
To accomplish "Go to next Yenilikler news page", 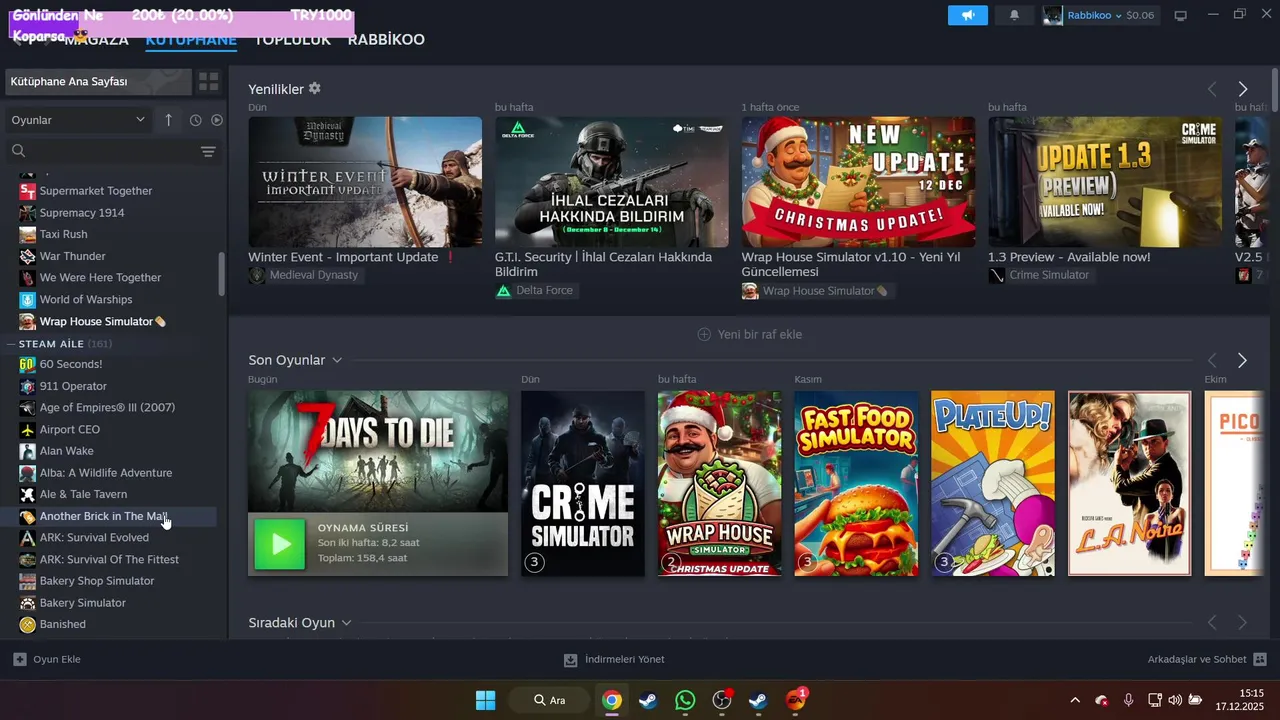I will tap(1243, 89).
